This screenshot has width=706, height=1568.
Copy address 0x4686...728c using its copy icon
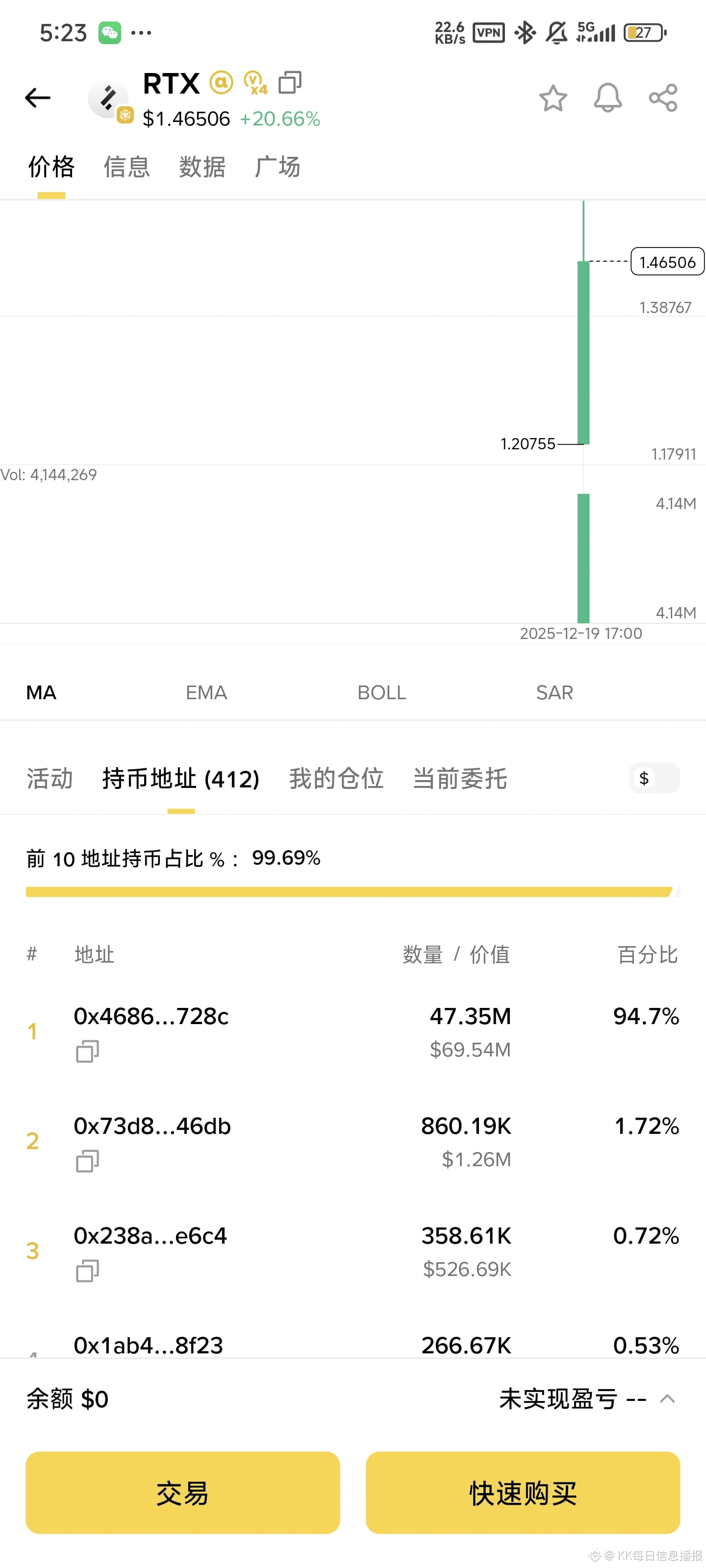[x=87, y=1051]
